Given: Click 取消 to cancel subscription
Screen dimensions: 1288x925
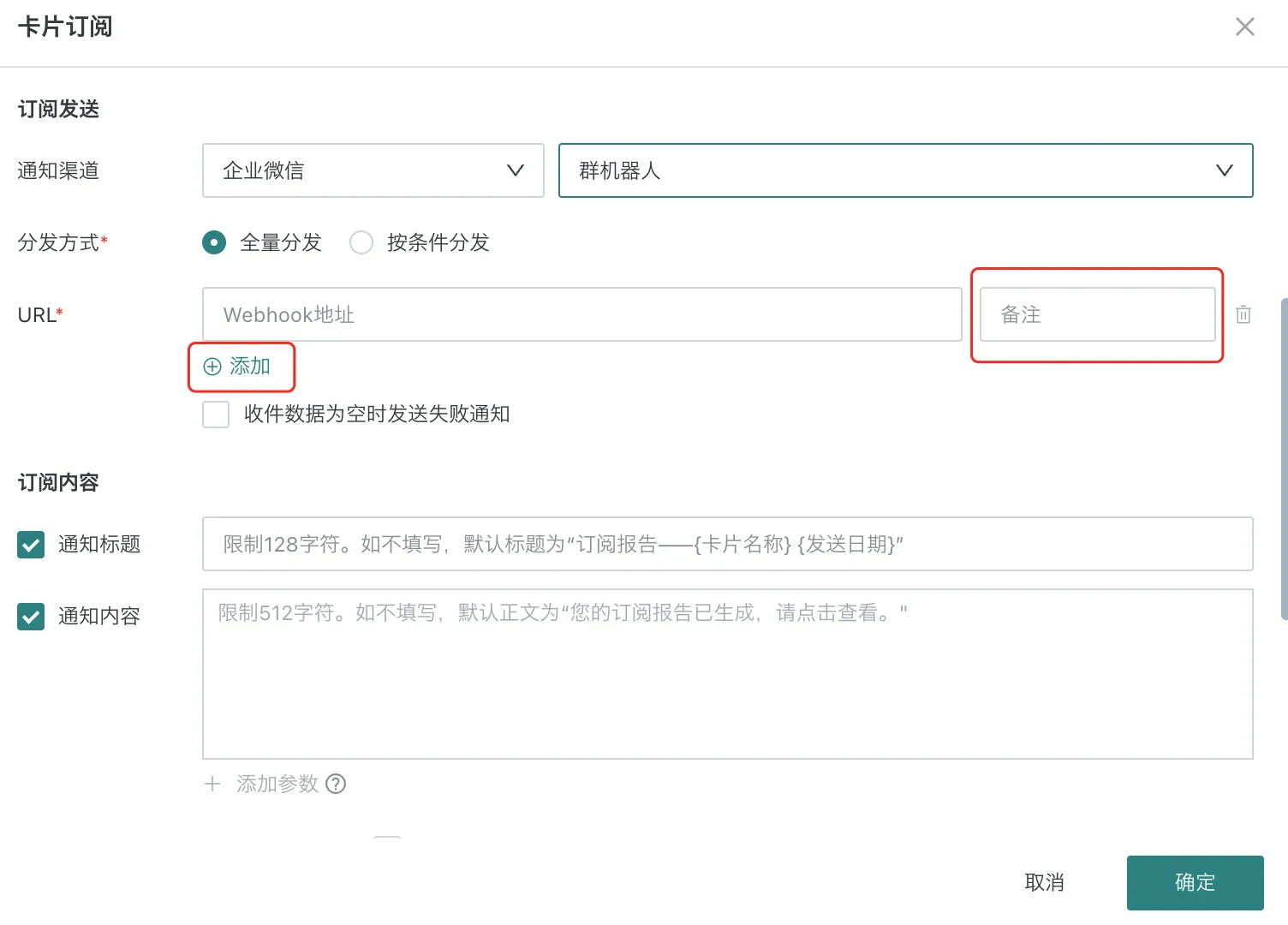Looking at the screenshot, I should click(1044, 882).
